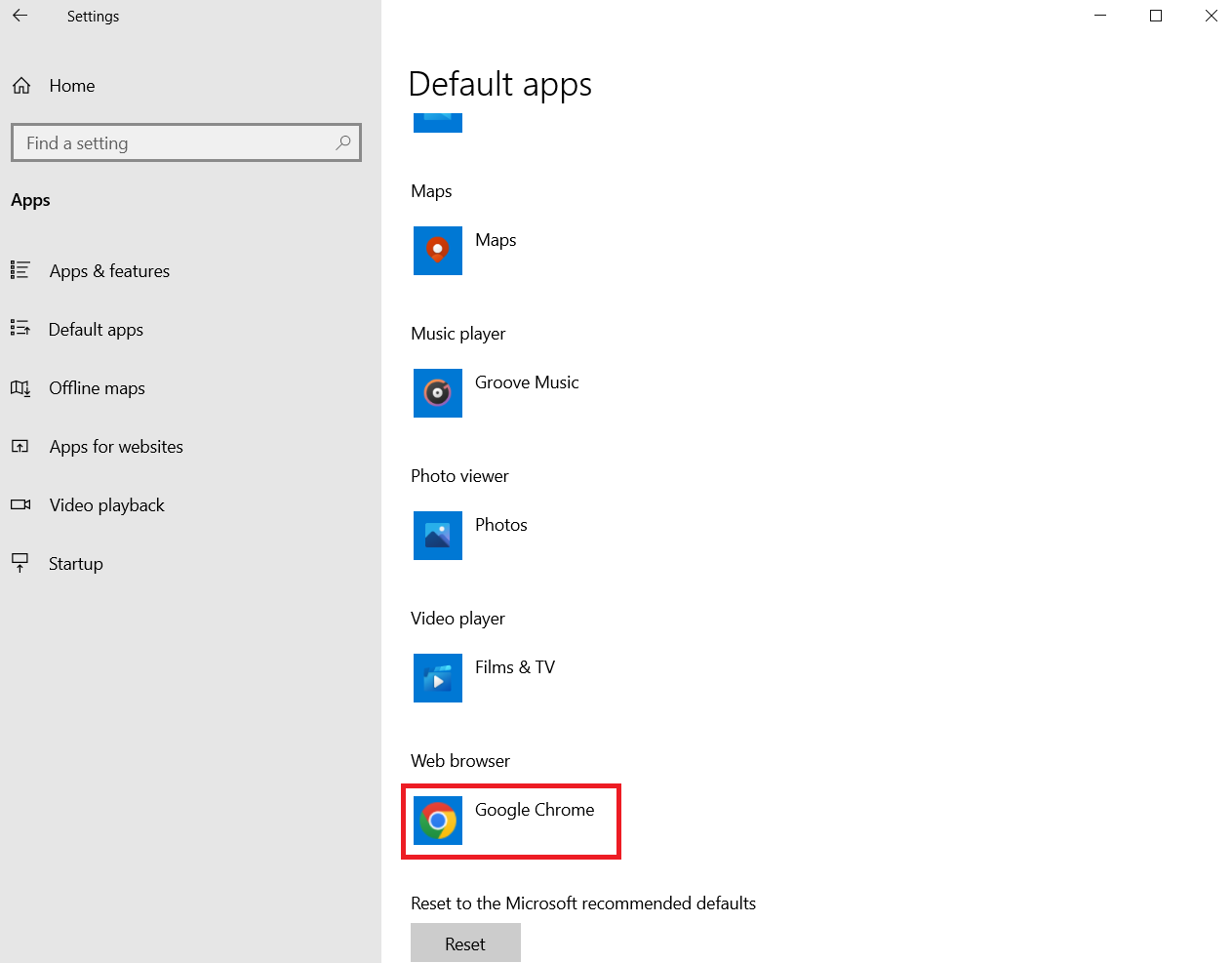Click the Google Chrome icon
Screen dimensions: 1232x963
coord(438,821)
